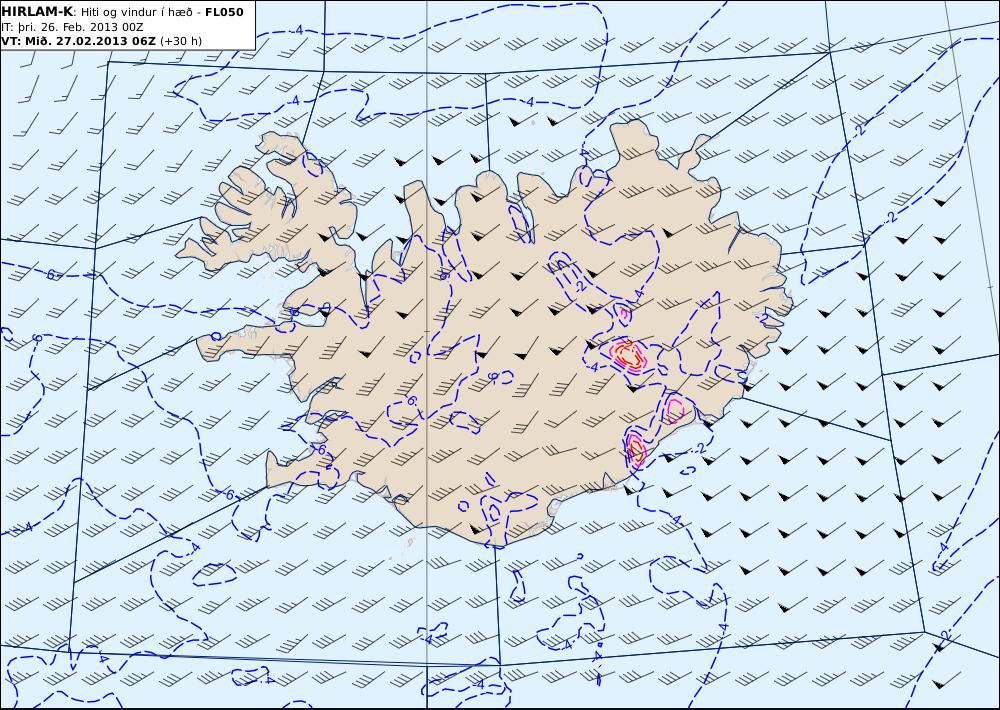Click the 'VT: Mið. 27.02.2013 06Z' valid time
The height and width of the screenshot is (710, 1000).
click(x=78, y=41)
